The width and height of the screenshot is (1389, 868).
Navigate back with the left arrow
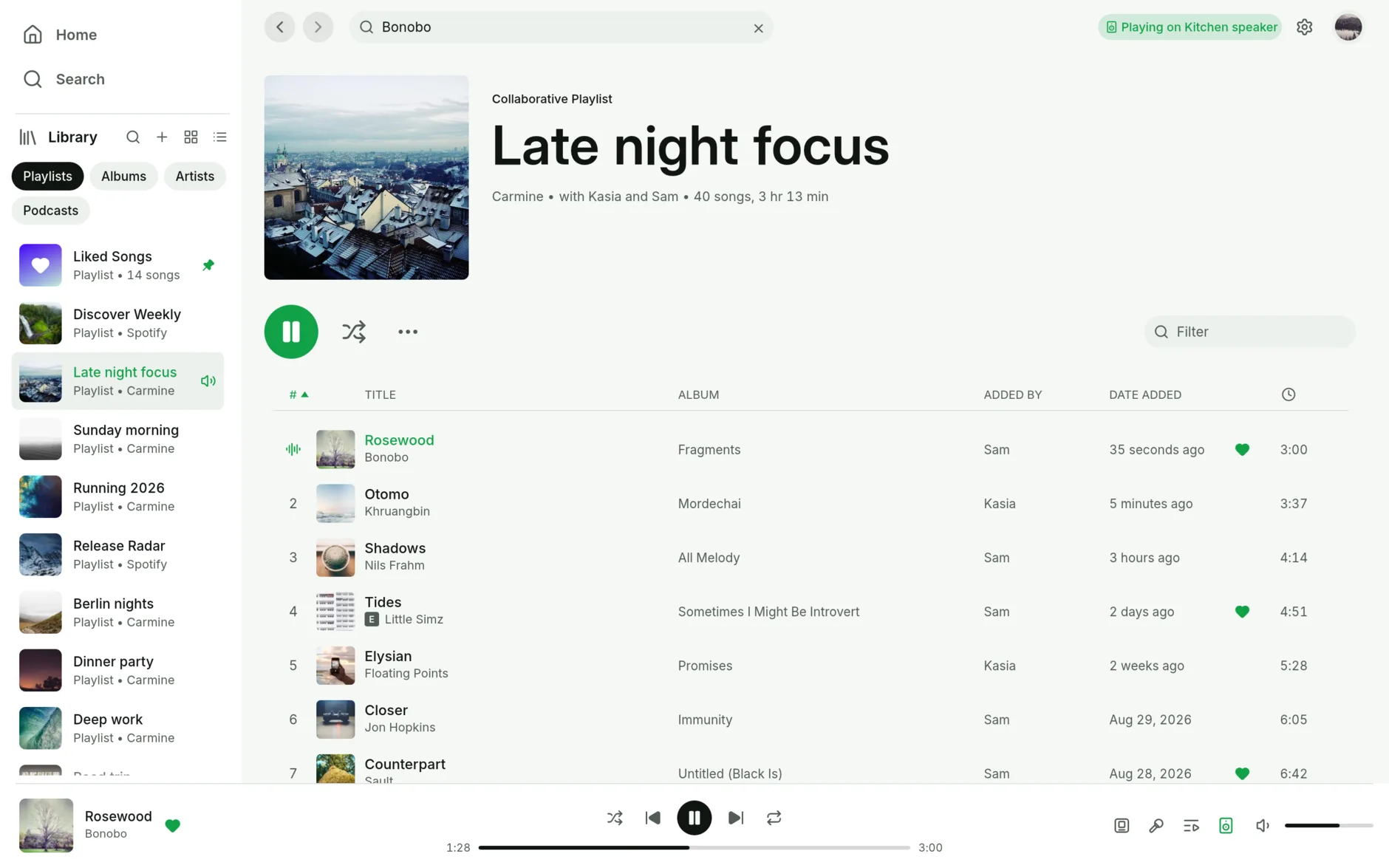point(280,27)
